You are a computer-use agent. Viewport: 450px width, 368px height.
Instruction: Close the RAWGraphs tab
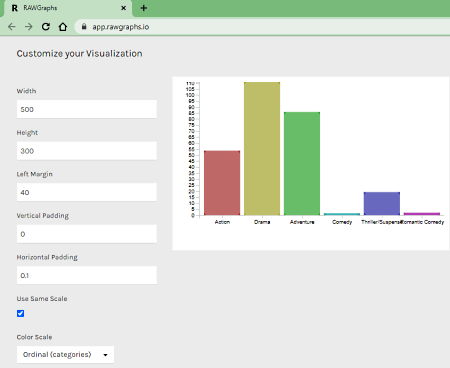tap(123, 8)
